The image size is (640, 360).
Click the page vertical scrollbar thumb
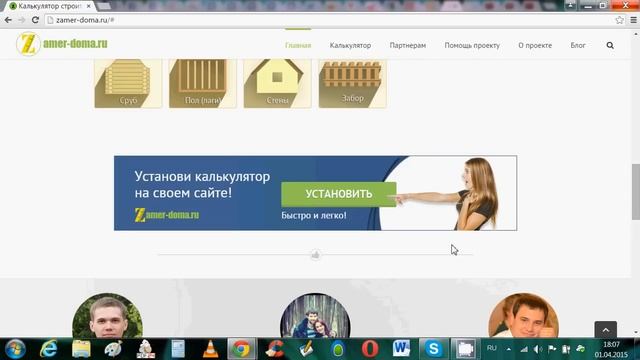(x=636, y=192)
